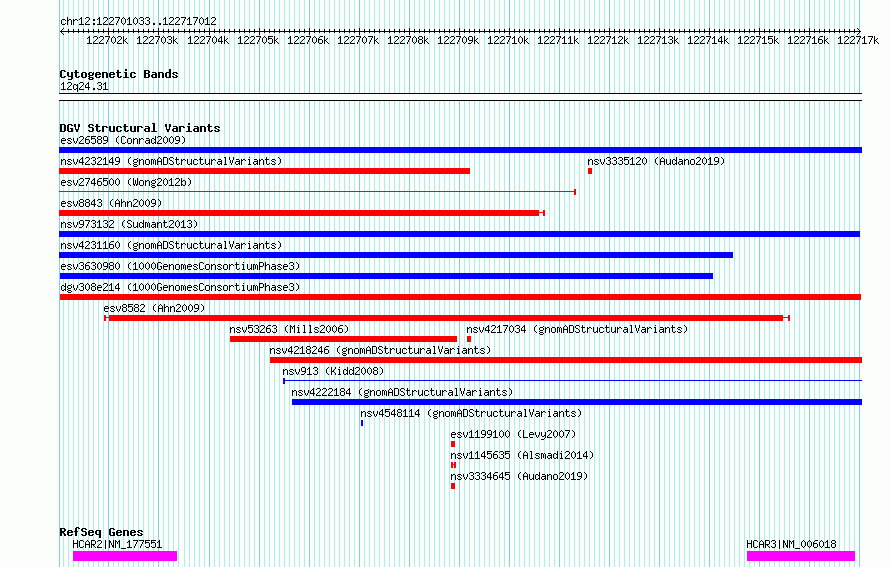Click ruler position 122708k
The height and width of the screenshot is (567, 890).
point(408,40)
